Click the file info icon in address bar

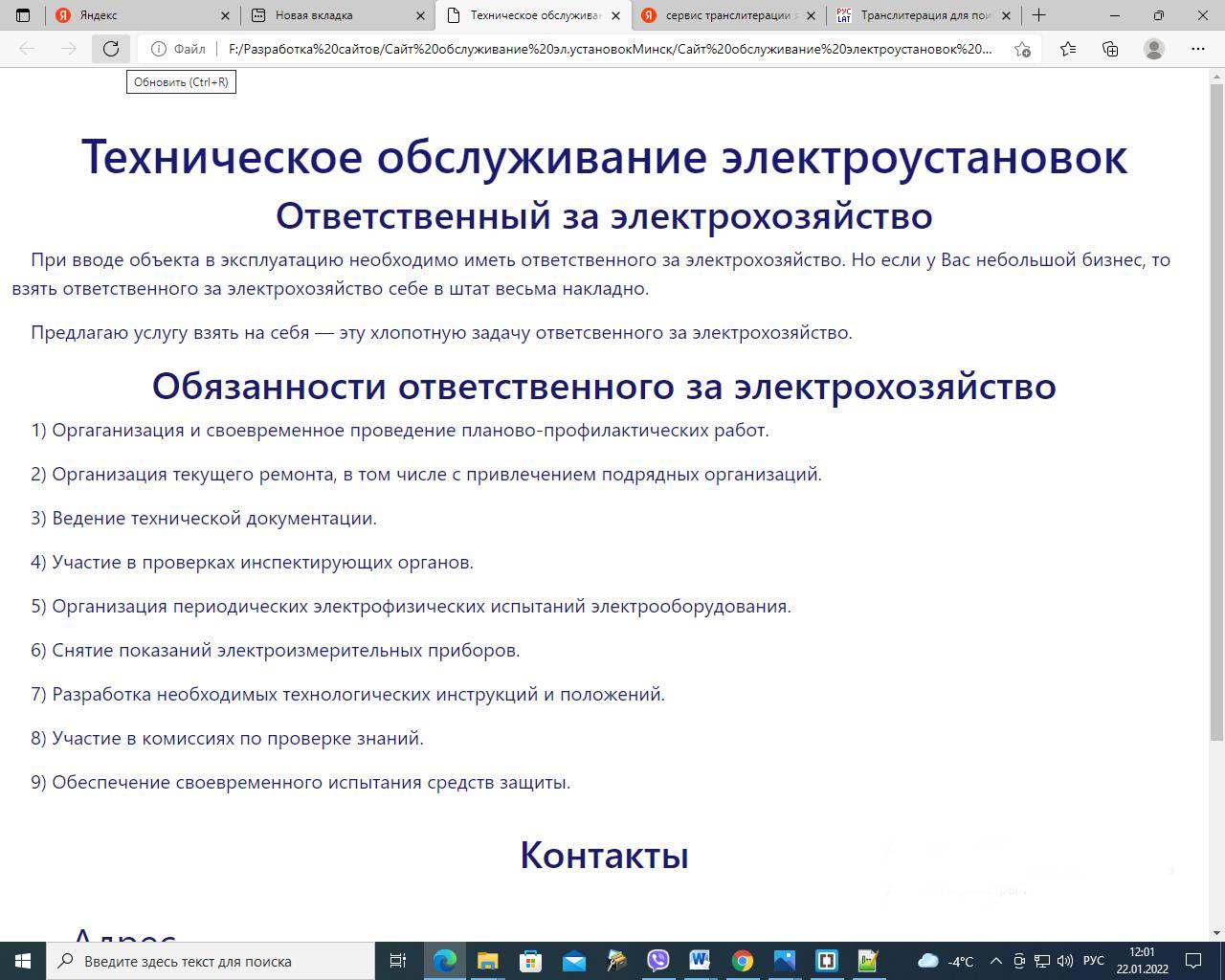(159, 49)
